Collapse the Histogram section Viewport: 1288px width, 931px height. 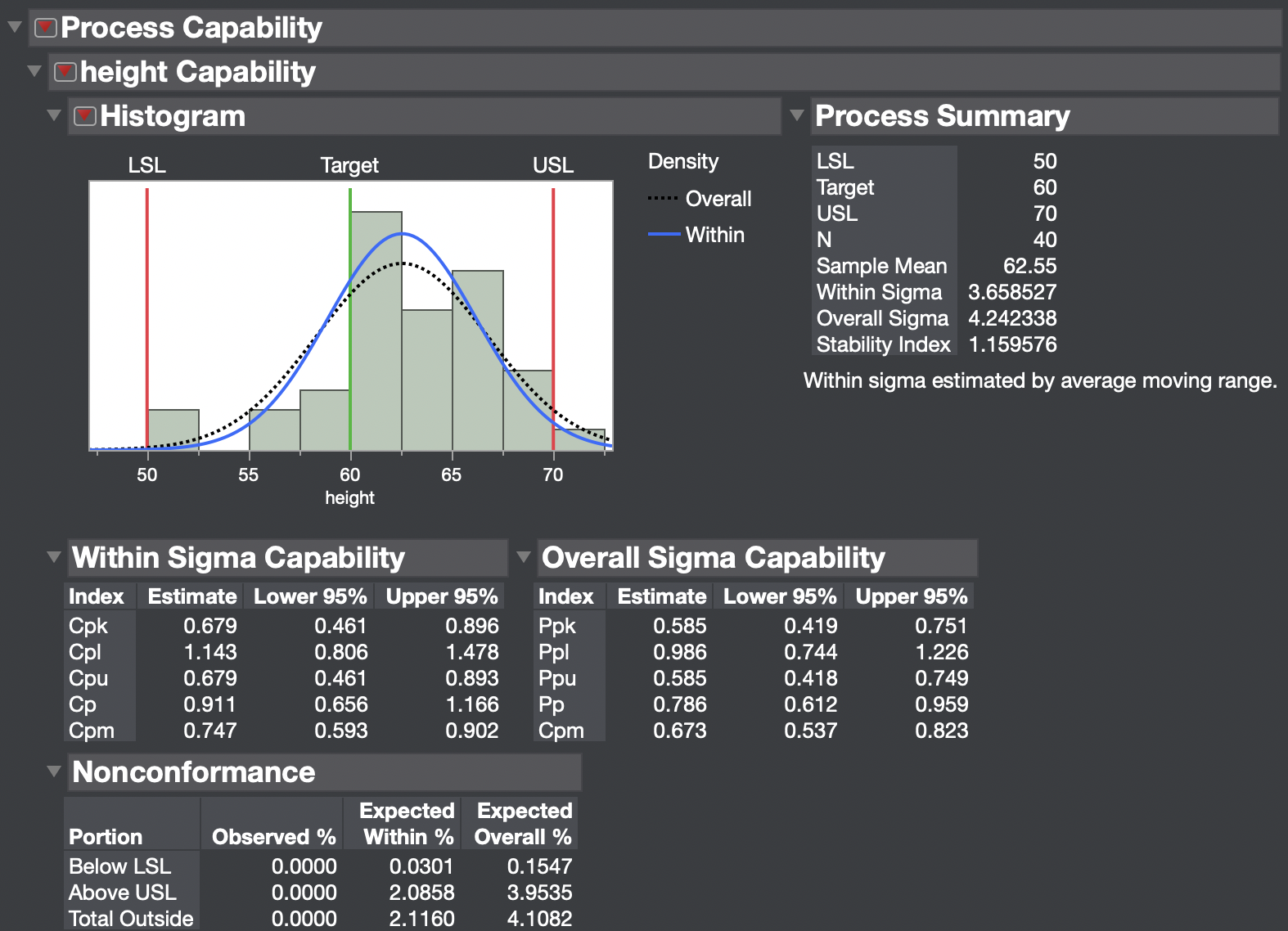54,115
